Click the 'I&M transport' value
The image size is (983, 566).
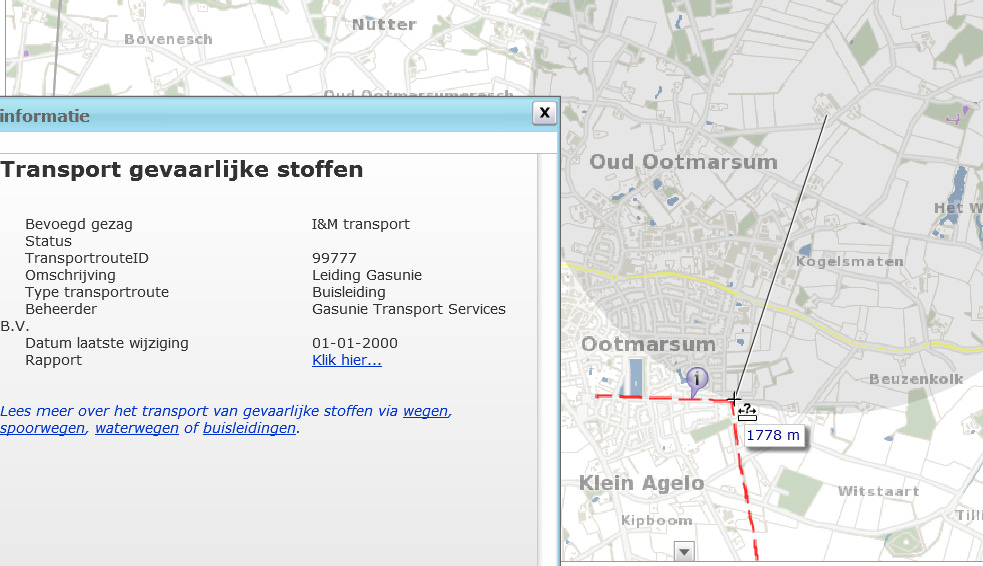(360, 224)
